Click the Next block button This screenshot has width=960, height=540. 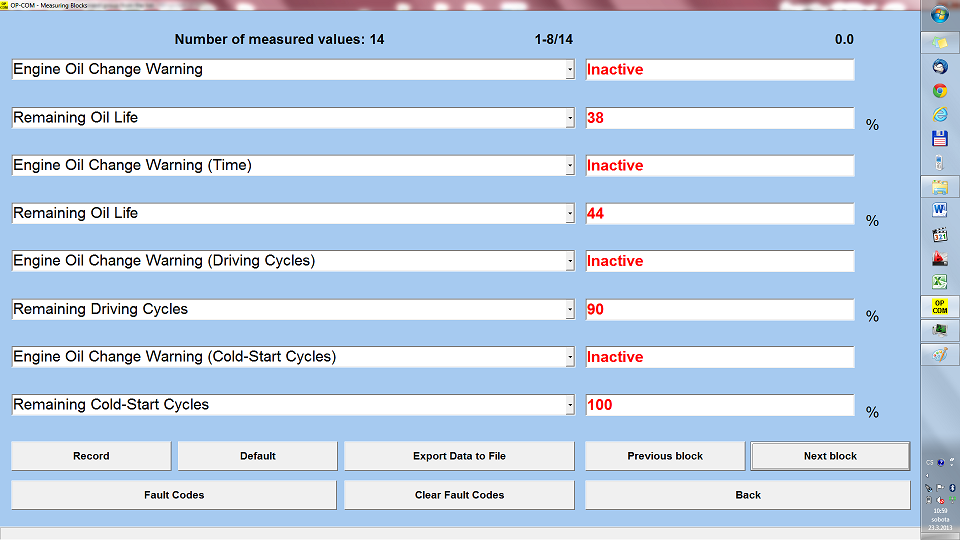tap(830, 456)
